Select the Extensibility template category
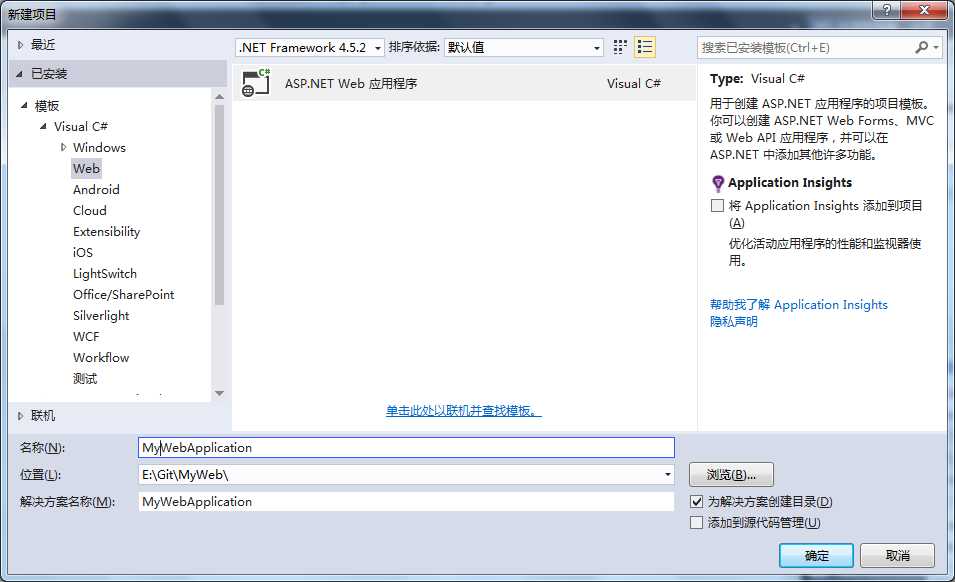The width and height of the screenshot is (955, 582). click(x=107, y=231)
